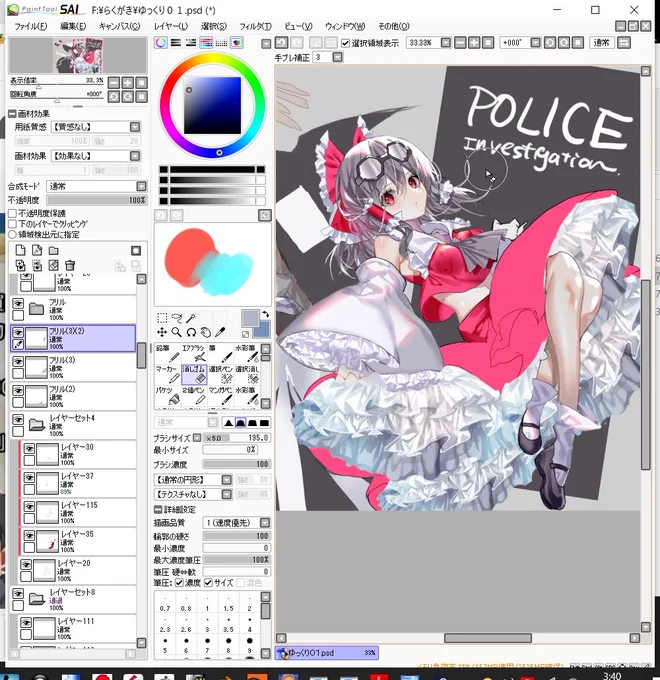
Task: Open the 描画品質 quality dropdown
Action: [237, 523]
